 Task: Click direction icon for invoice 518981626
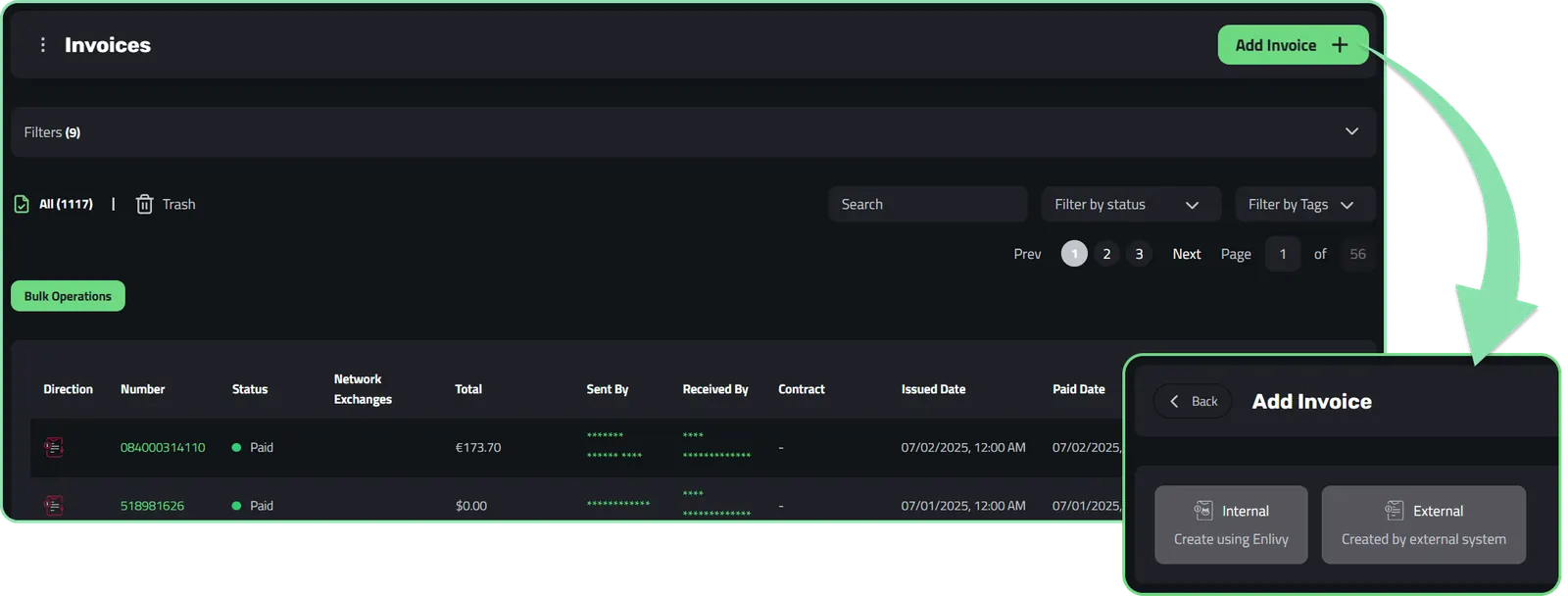tap(54, 505)
